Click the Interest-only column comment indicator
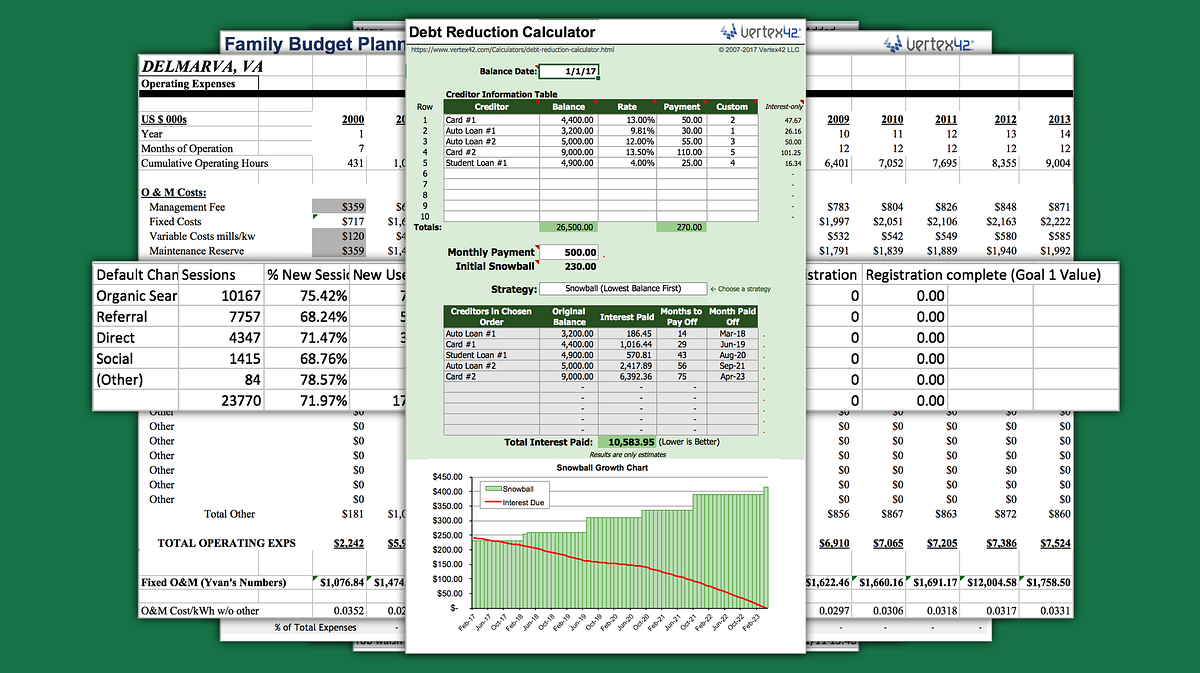Screen dimensions: 1200x673 (x=801, y=102)
